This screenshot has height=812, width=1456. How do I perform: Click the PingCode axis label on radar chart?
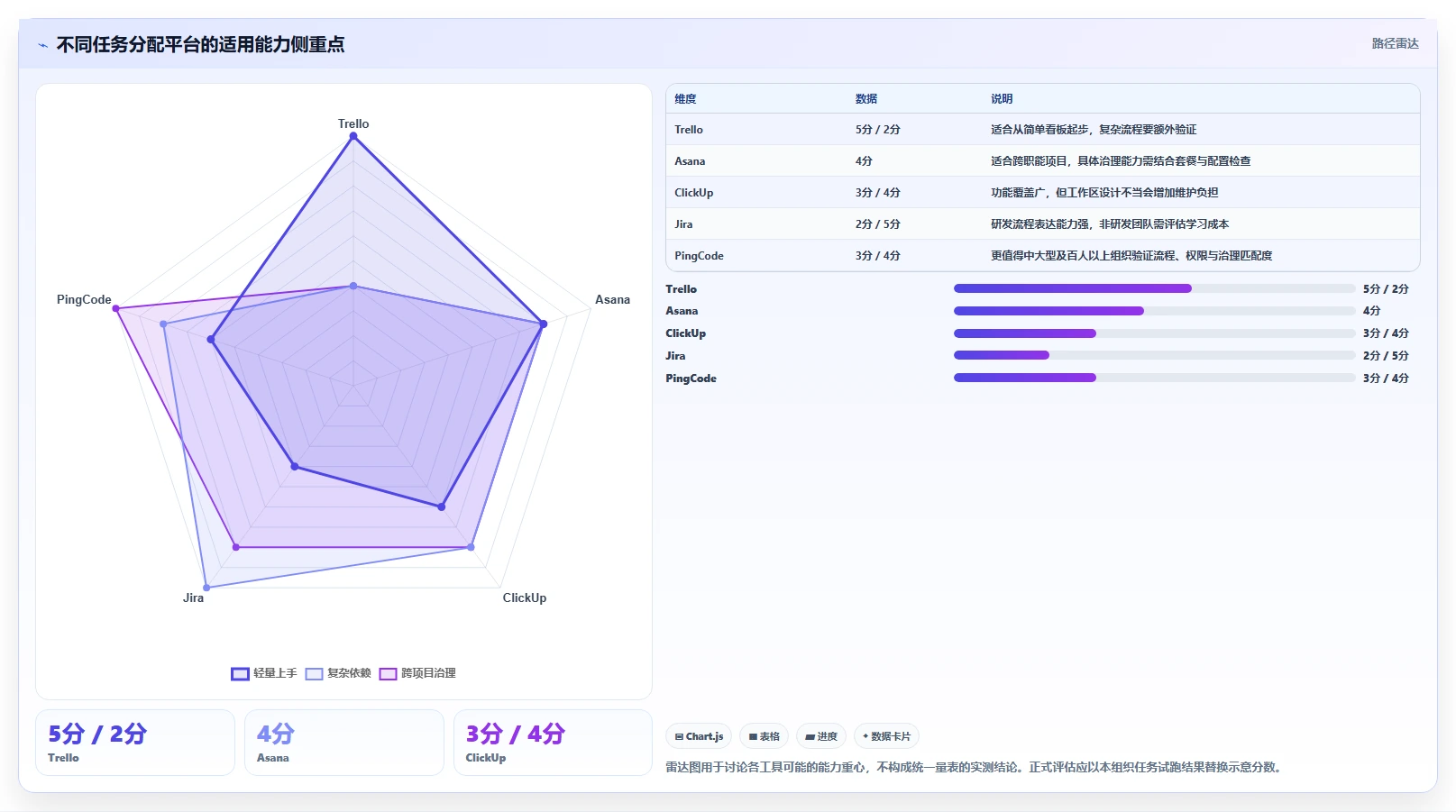(x=84, y=299)
